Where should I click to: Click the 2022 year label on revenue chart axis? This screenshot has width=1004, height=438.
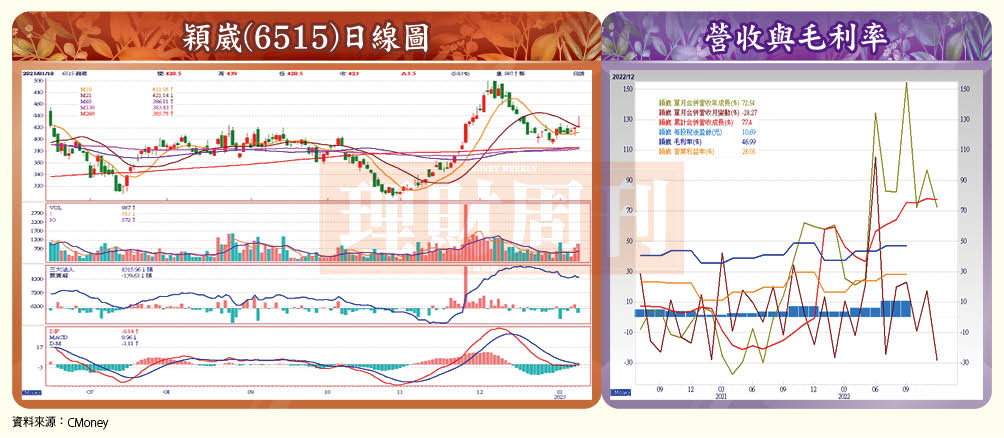tap(844, 396)
